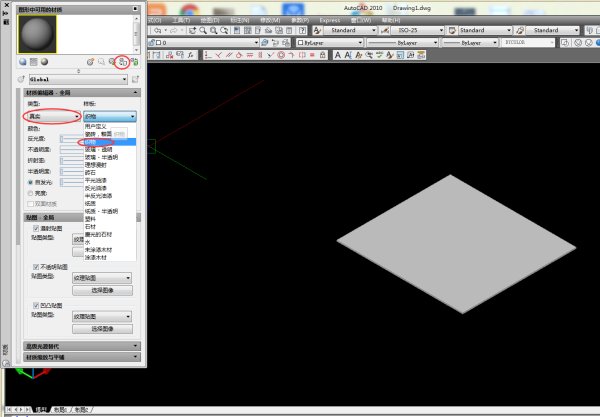Click the undo arrow in the toolbar
600x417 pixels.
[x=158, y=30]
